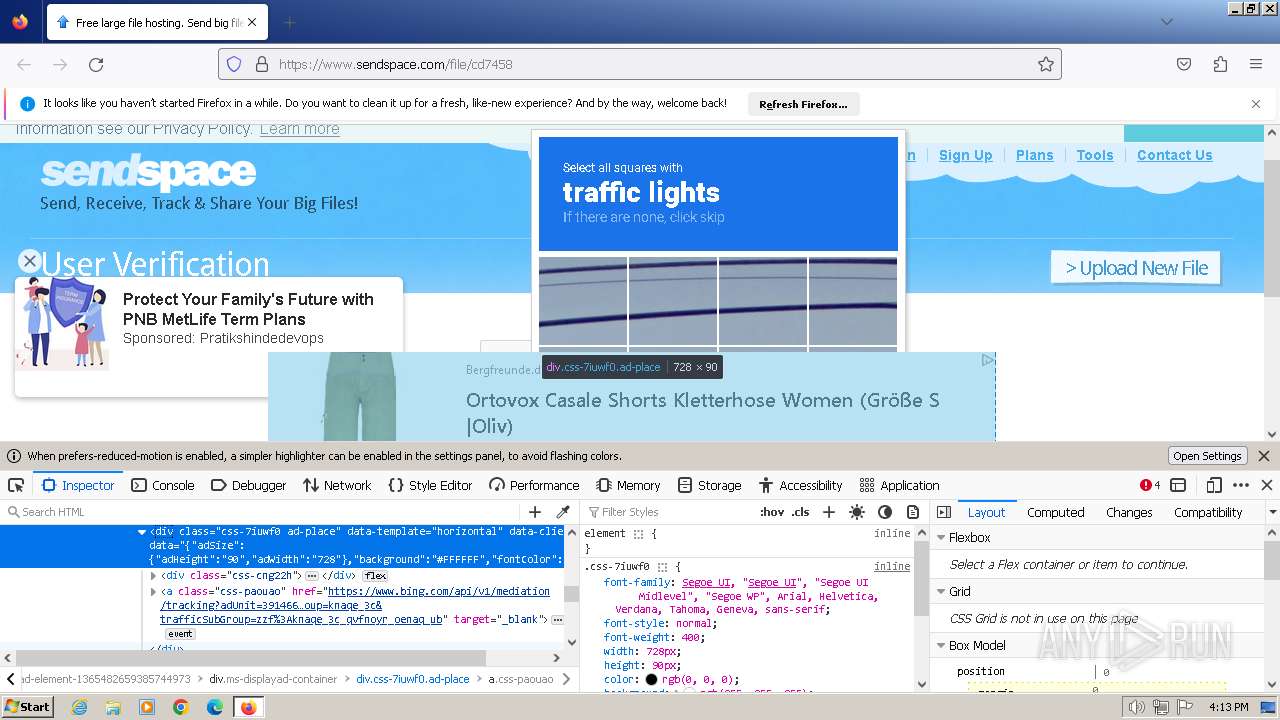The width and height of the screenshot is (1280, 720).
Task: Close the PNB MetLife ad overlay
Action: click(x=30, y=261)
